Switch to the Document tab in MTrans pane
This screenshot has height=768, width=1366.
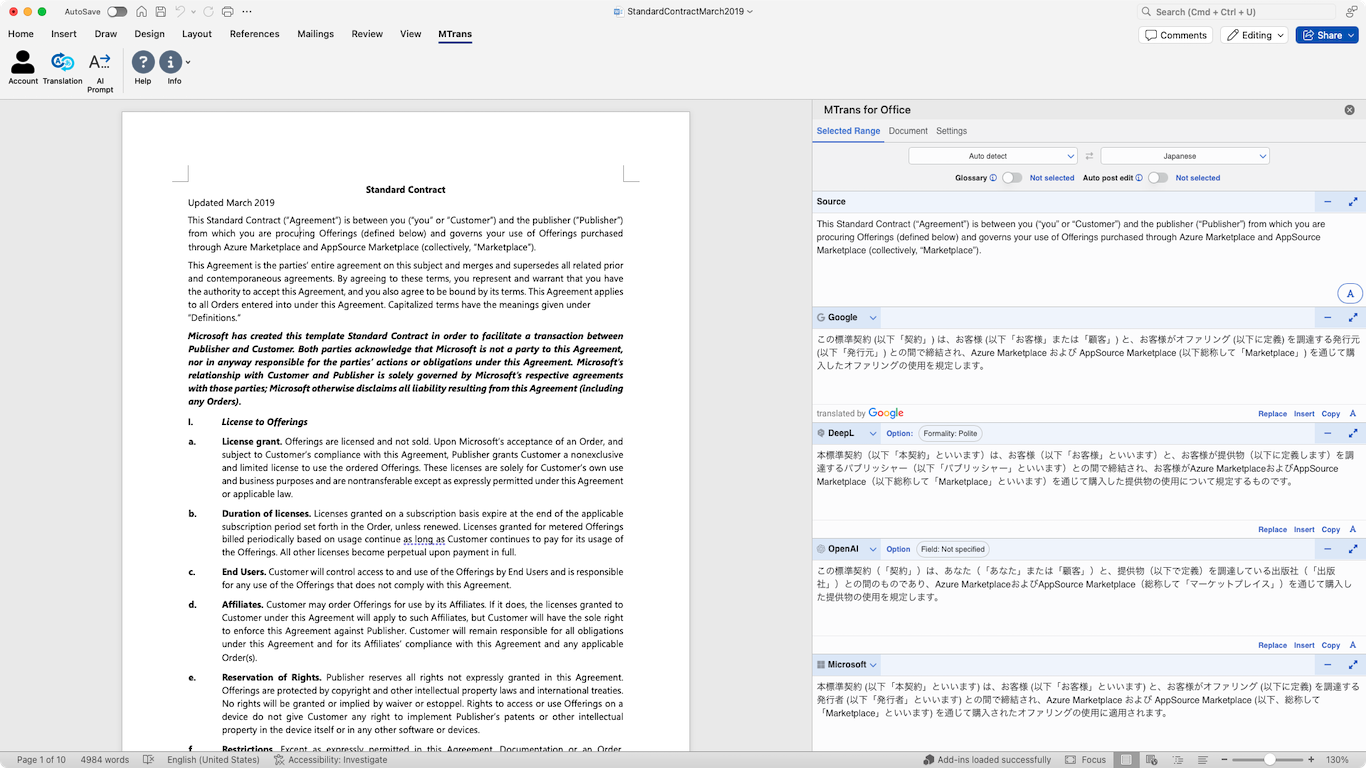pos(908,131)
